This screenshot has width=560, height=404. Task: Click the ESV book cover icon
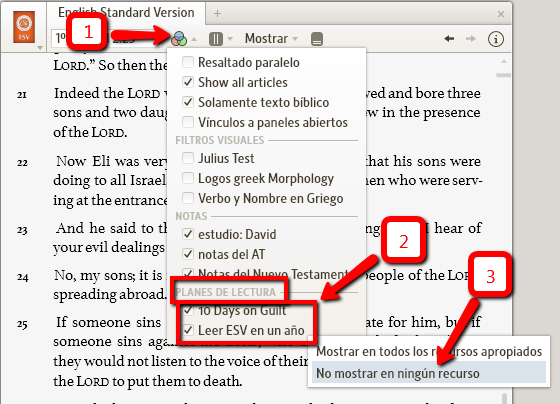[24, 27]
